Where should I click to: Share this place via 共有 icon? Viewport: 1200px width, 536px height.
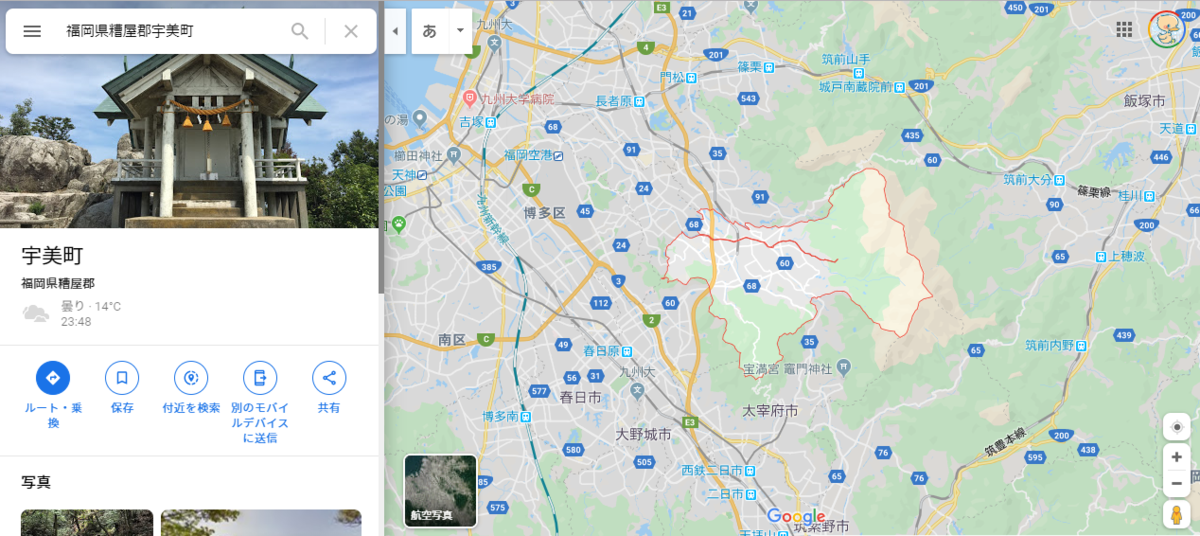click(329, 378)
